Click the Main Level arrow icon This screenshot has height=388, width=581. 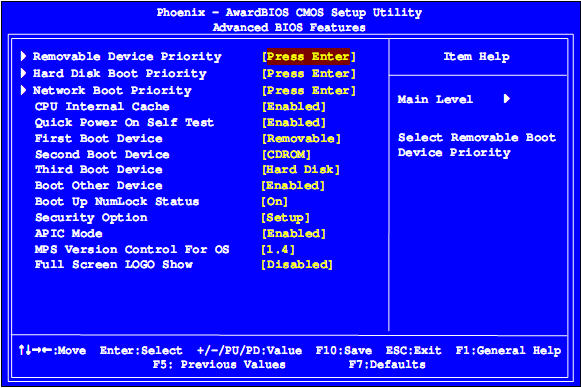pos(507,99)
